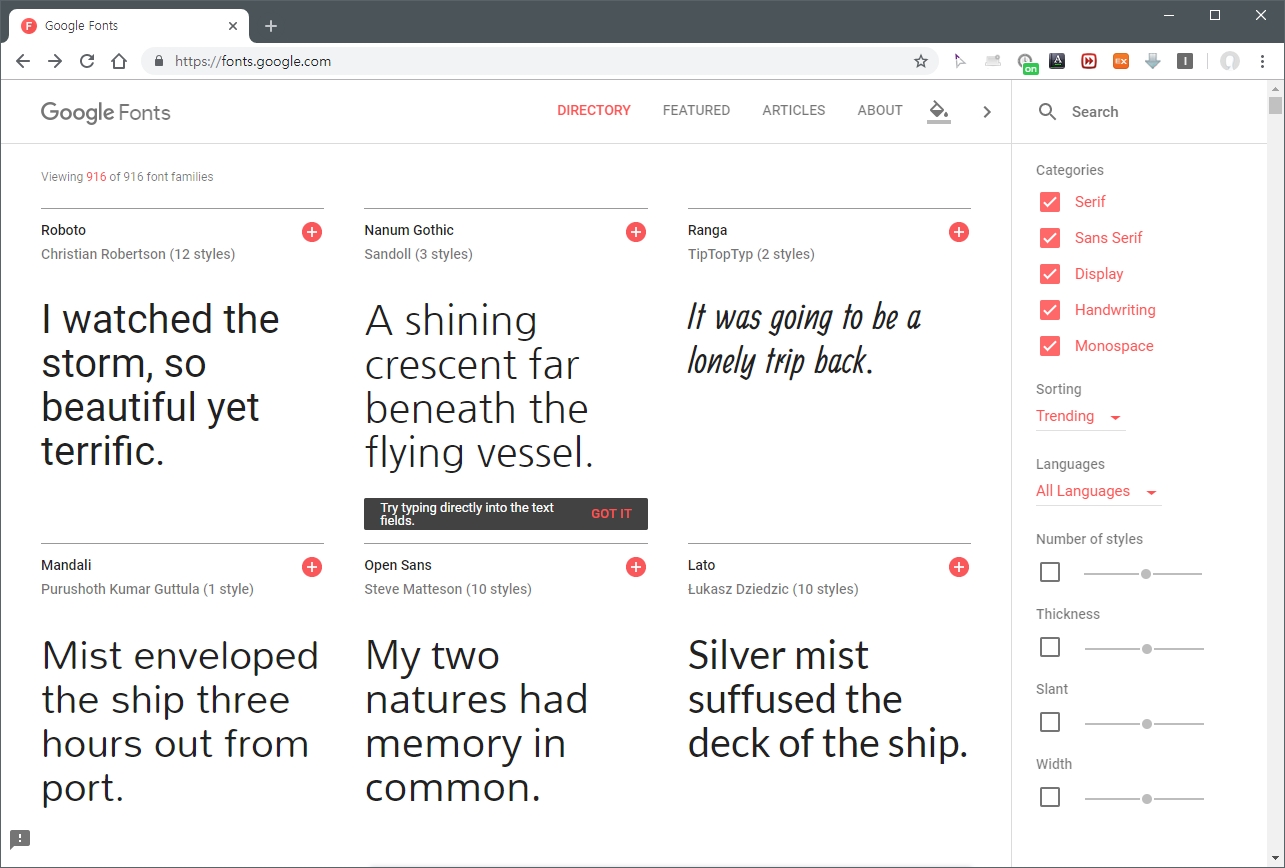This screenshot has height=868, width=1285.
Task: Click the green ON extension icon
Action: click(x=1026, y=63)
